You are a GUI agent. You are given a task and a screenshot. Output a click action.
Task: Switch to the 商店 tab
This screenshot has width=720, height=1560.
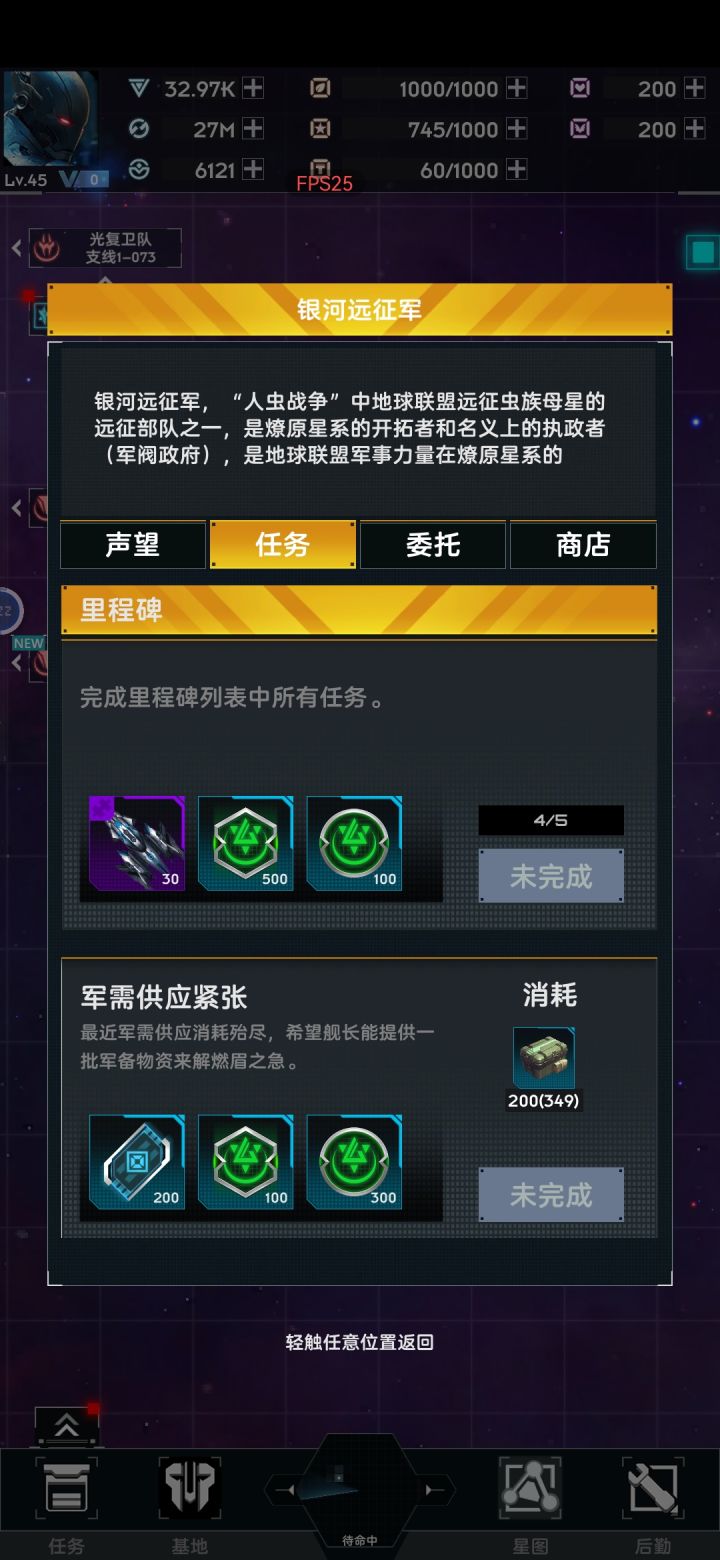[583, 545]
